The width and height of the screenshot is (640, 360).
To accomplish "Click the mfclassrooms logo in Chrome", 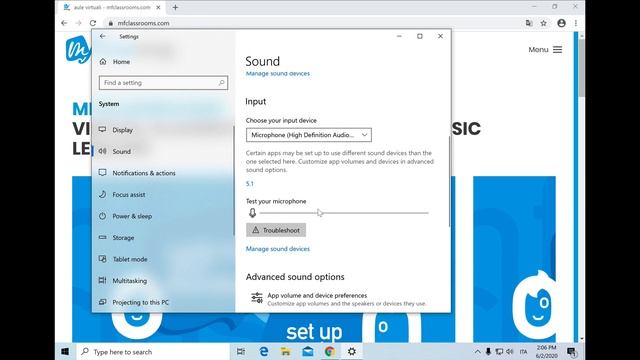I will 78,50.
